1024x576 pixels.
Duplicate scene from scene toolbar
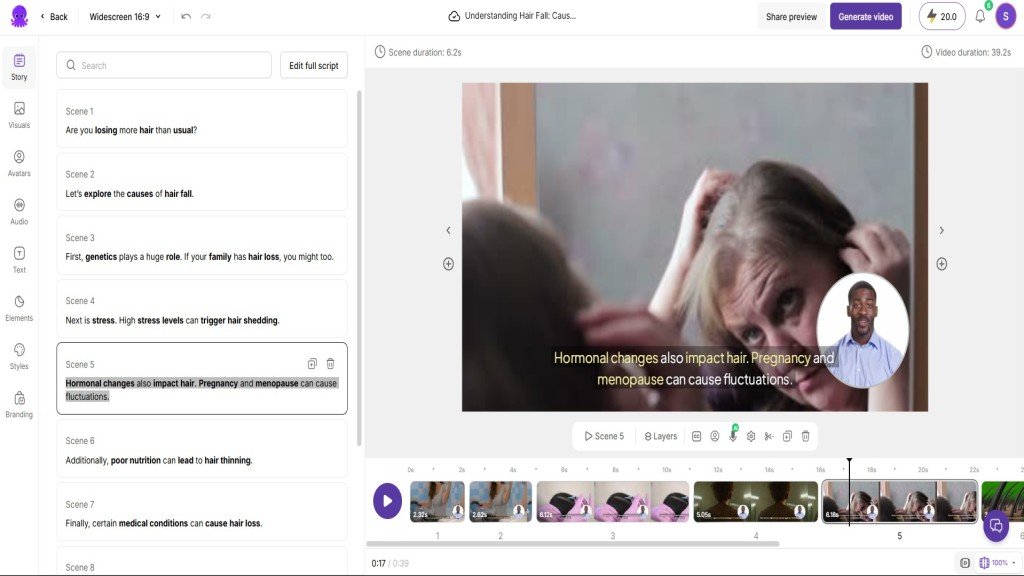click(x=787, y=436)
